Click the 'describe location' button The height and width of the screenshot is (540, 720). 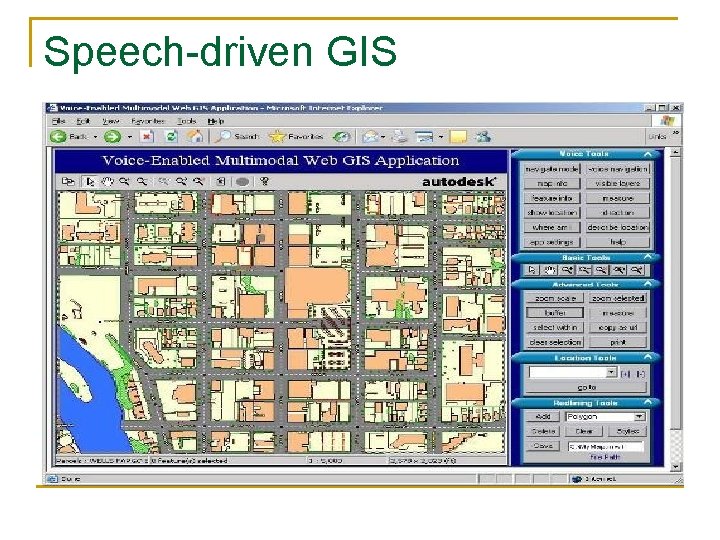pyautogui.click(x=618, y=227)
